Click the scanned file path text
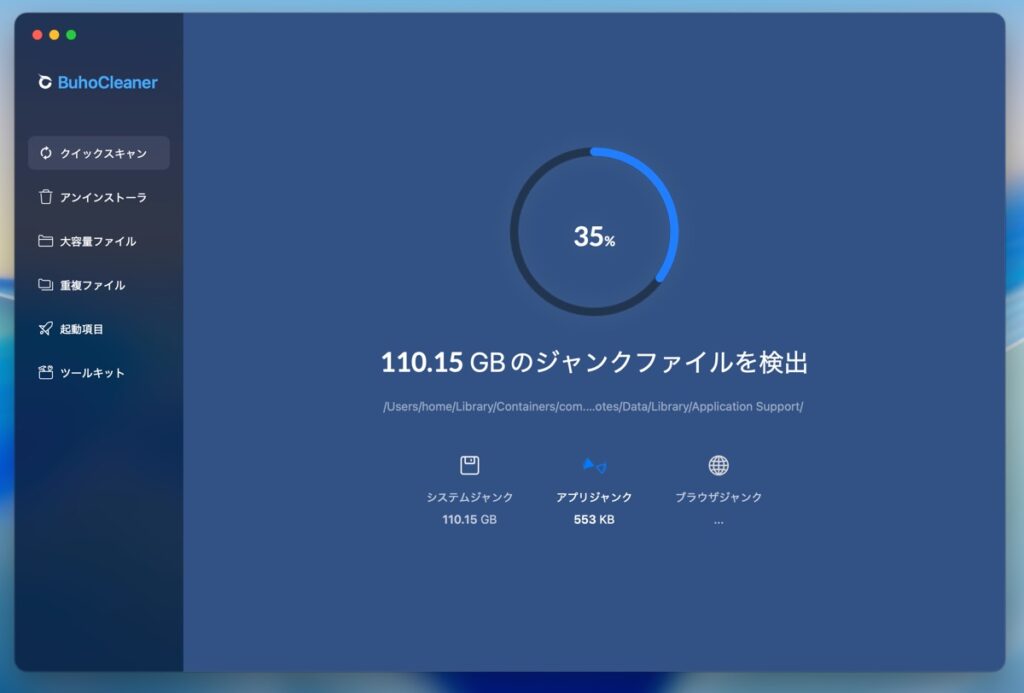The image size is (1024, 693). click(594, 407)
